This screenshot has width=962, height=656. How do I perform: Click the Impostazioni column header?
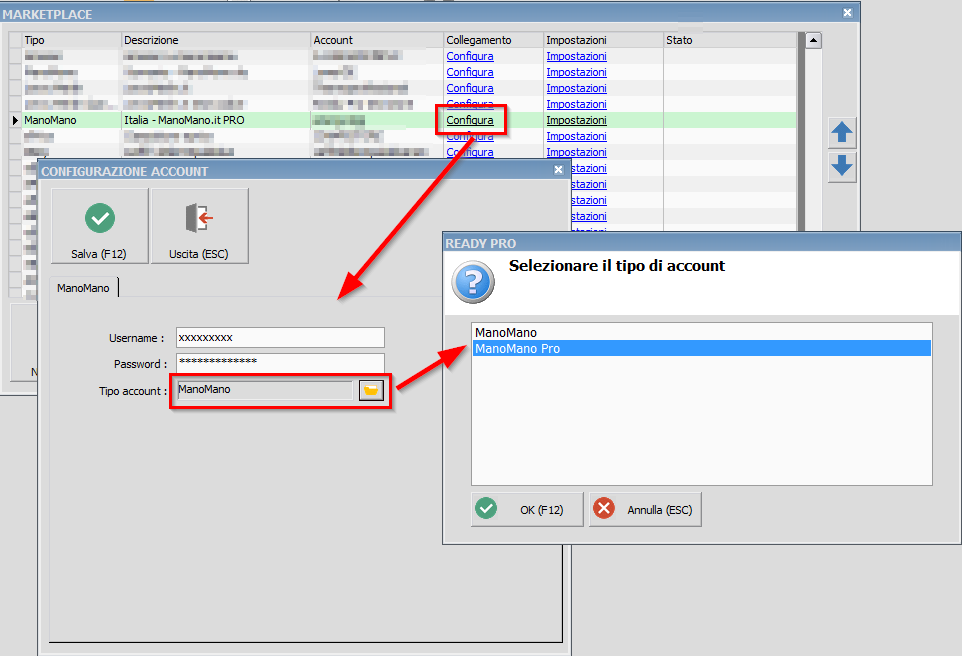(603, 40)
